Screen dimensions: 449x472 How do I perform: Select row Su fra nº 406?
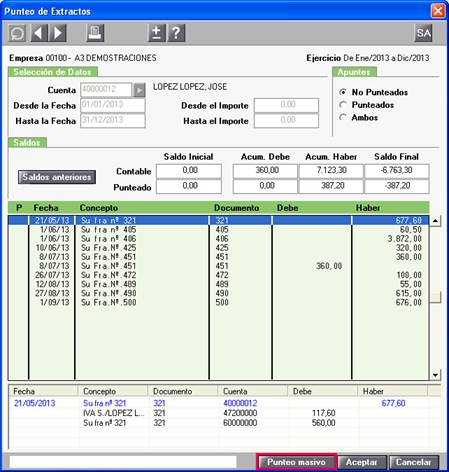(x=218, y=239)
